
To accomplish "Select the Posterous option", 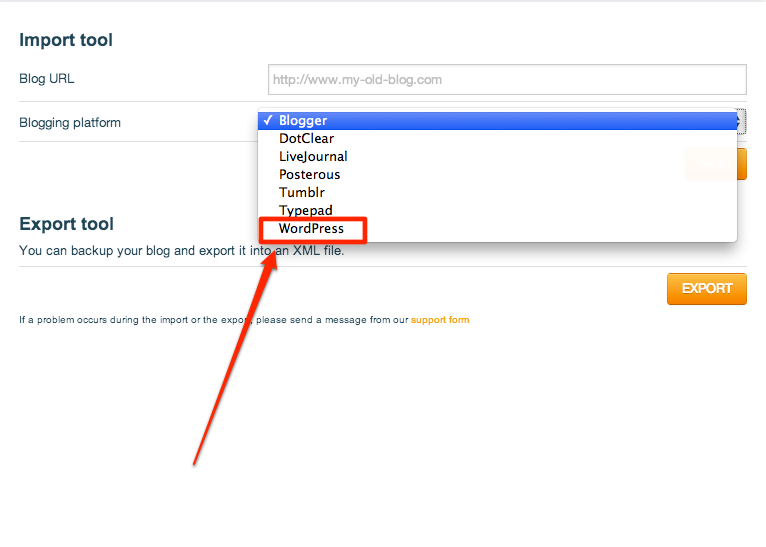I will tap(309, 175).
